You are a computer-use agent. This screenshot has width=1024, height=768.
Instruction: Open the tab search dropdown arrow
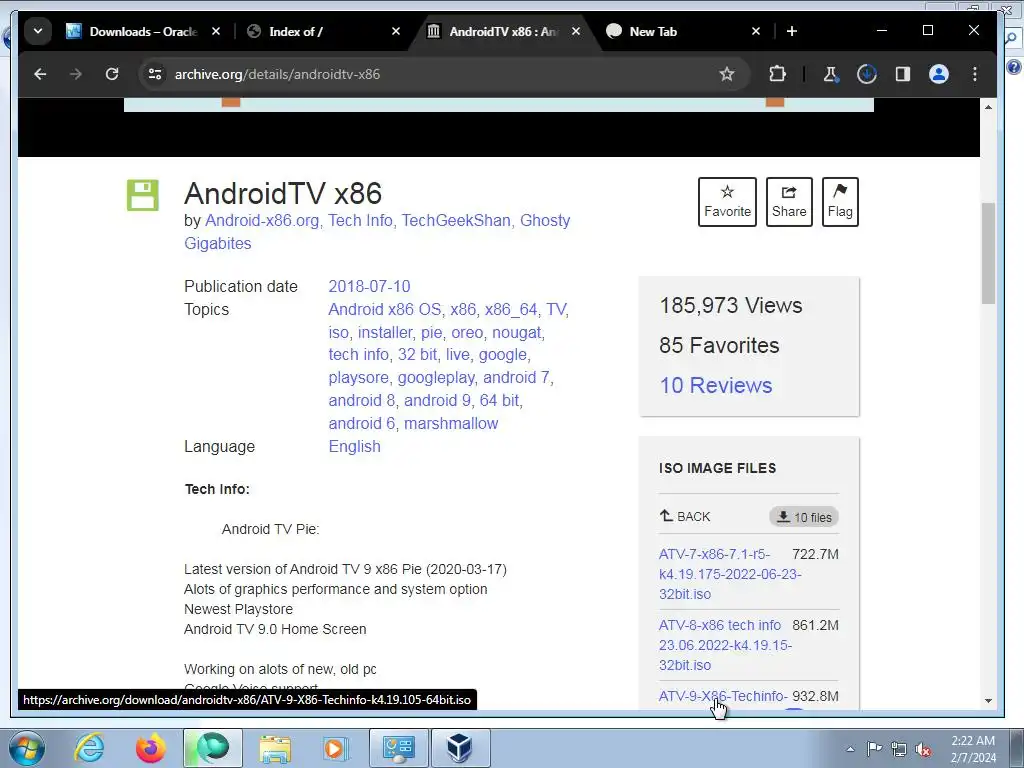click(x=38, y=31)
